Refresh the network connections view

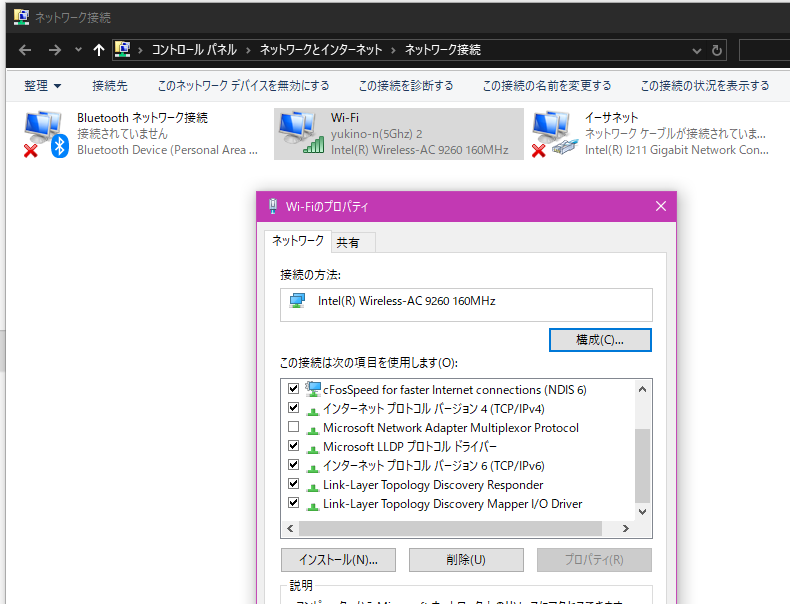716,50
